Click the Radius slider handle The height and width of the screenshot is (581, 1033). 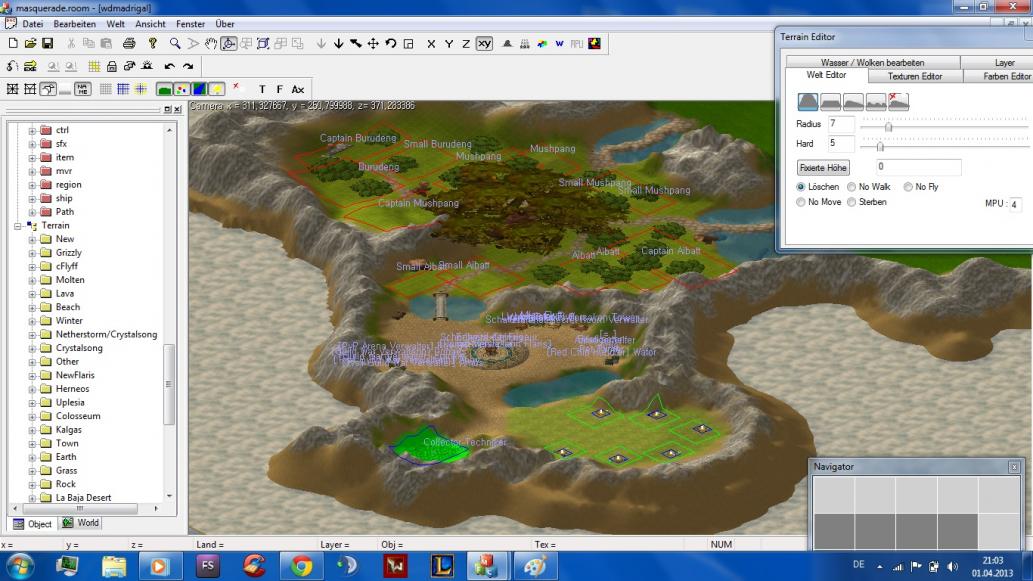888,126
